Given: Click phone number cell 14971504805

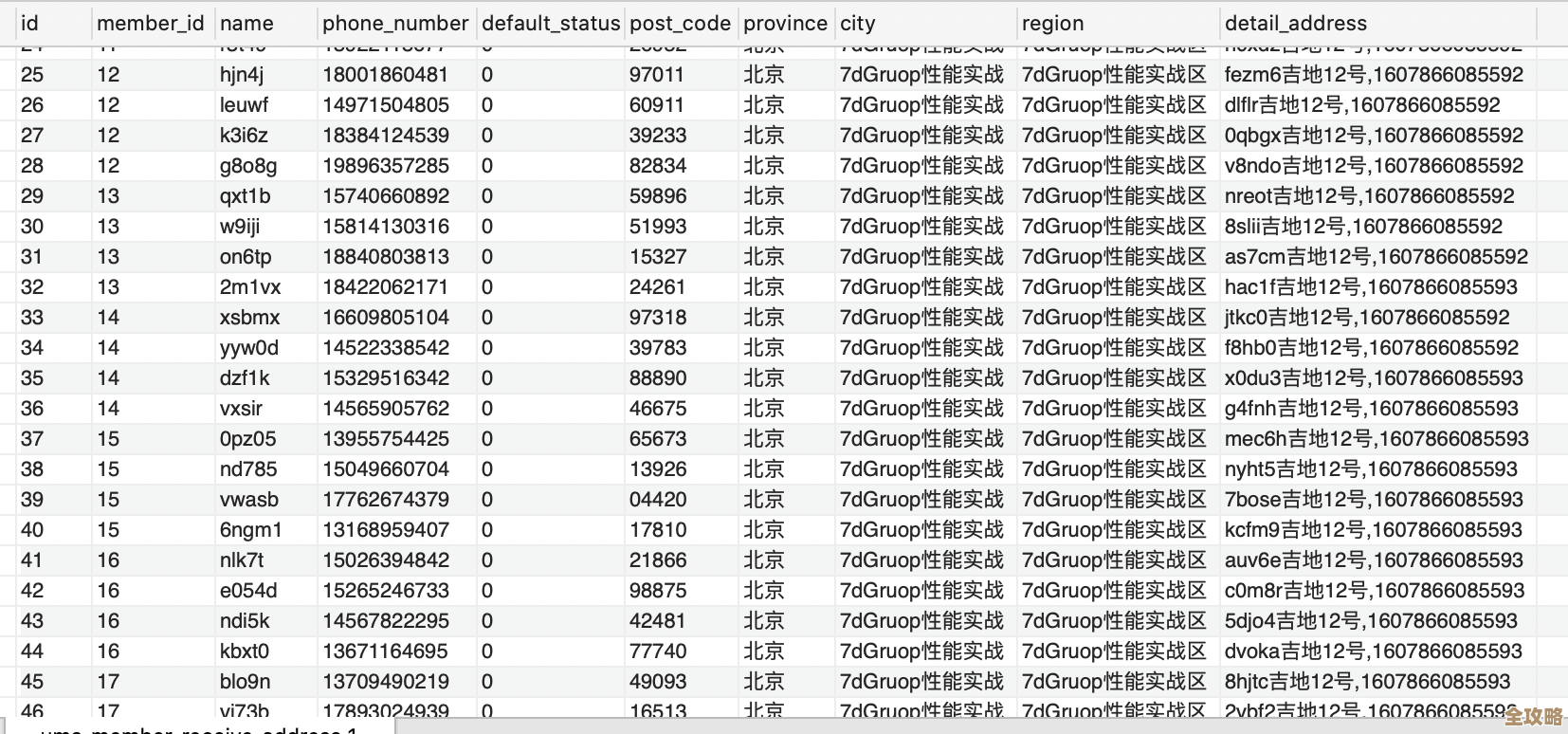Looking at the screenshot, I should 386,105.
